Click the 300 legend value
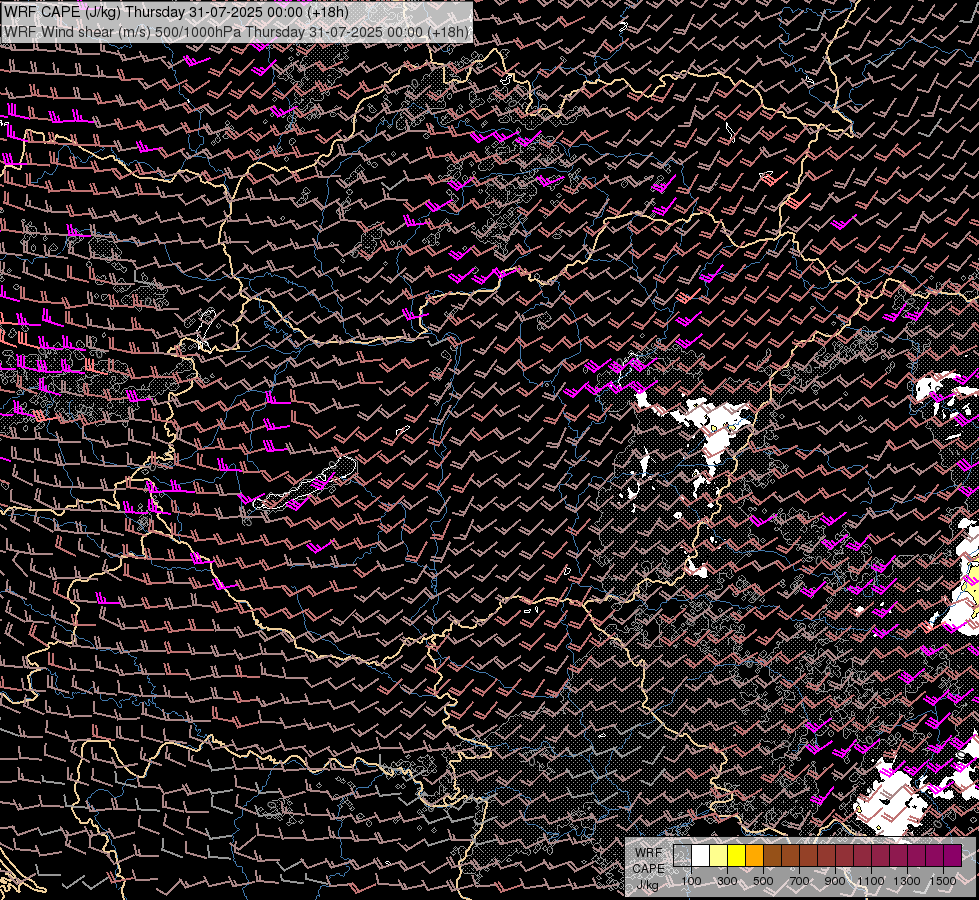979x900 pixels. pos(727,881)
